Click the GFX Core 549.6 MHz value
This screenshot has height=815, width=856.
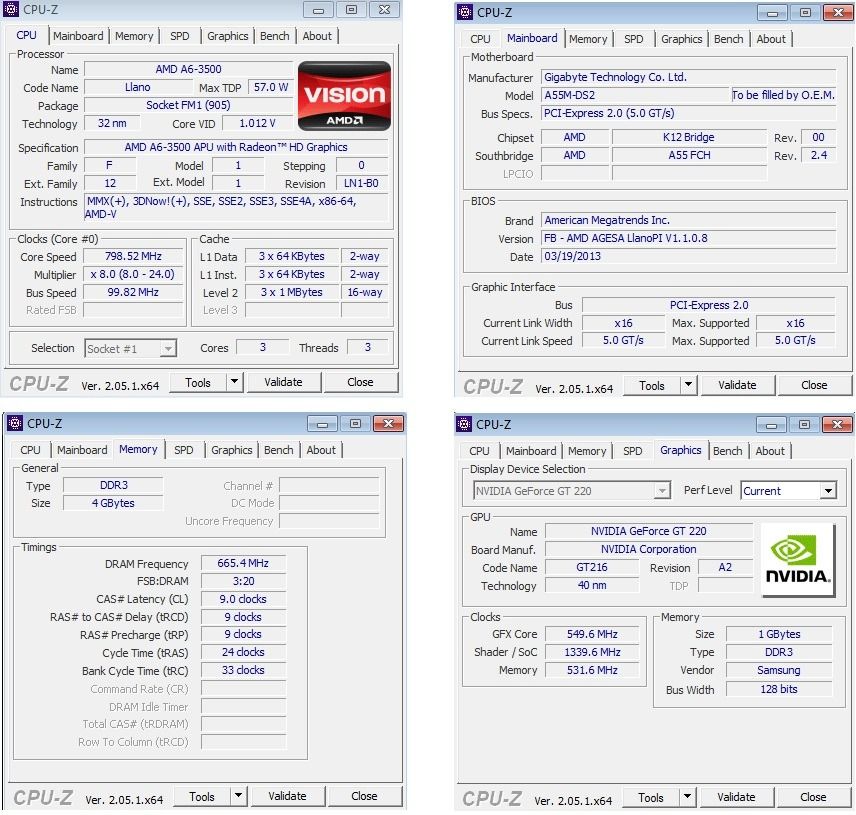[592, 634]
